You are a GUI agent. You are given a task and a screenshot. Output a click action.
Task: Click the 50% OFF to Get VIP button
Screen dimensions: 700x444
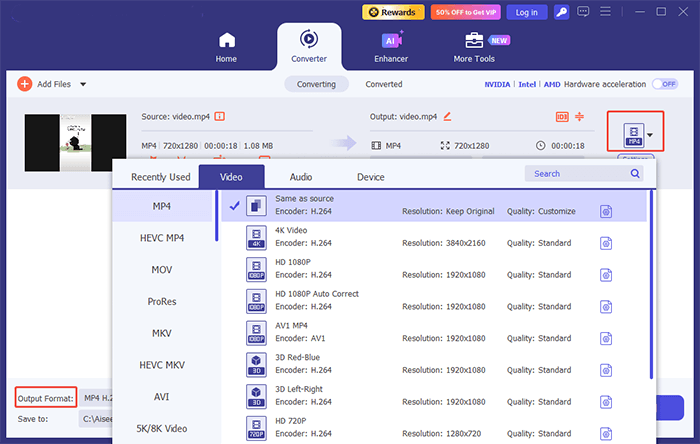[466, 12]
